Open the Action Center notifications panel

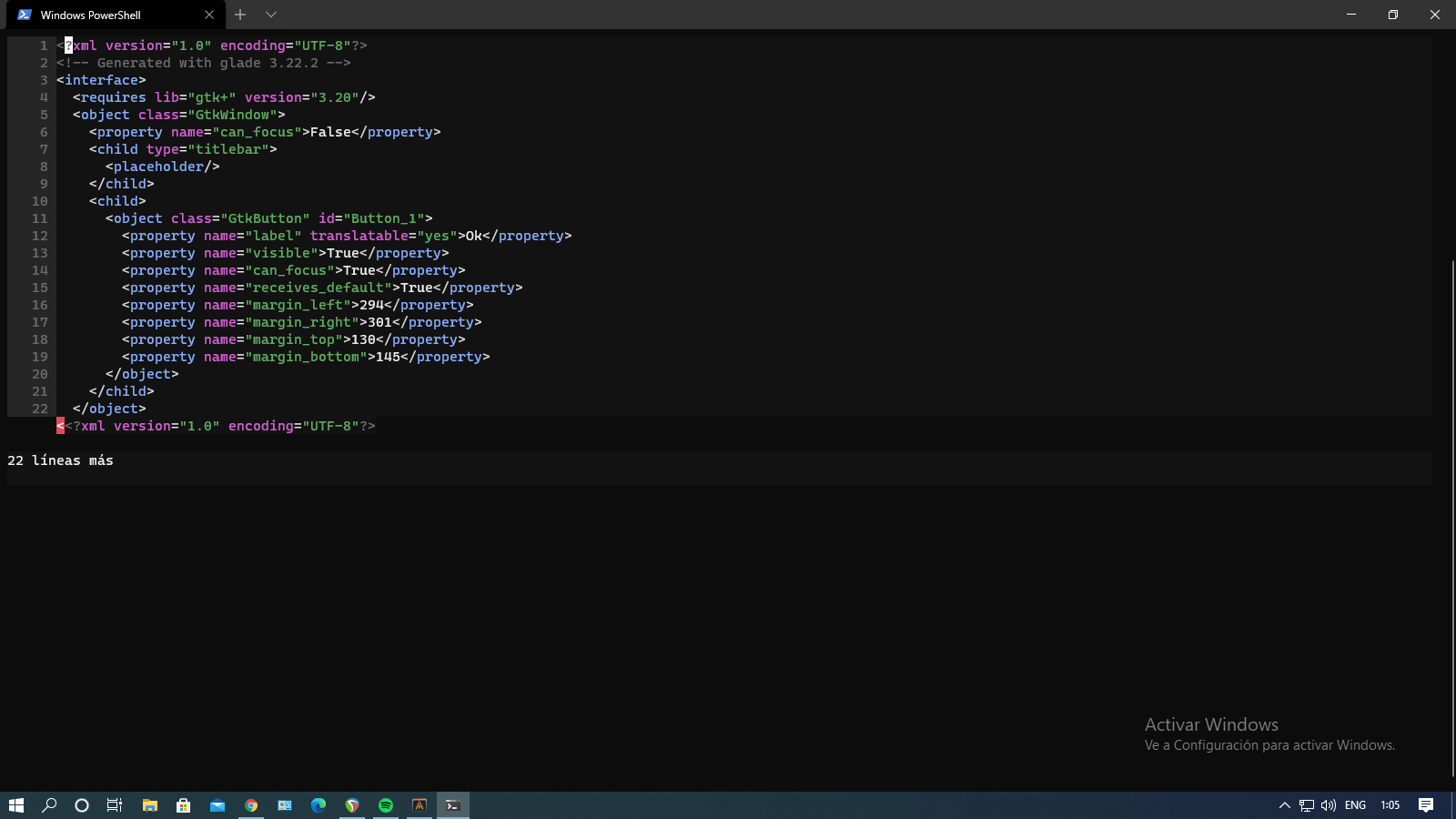1427,805
